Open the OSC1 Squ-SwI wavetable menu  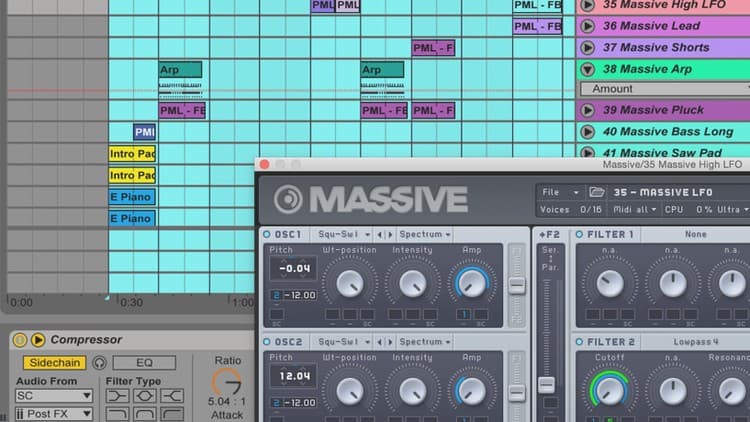click(343, 234)
